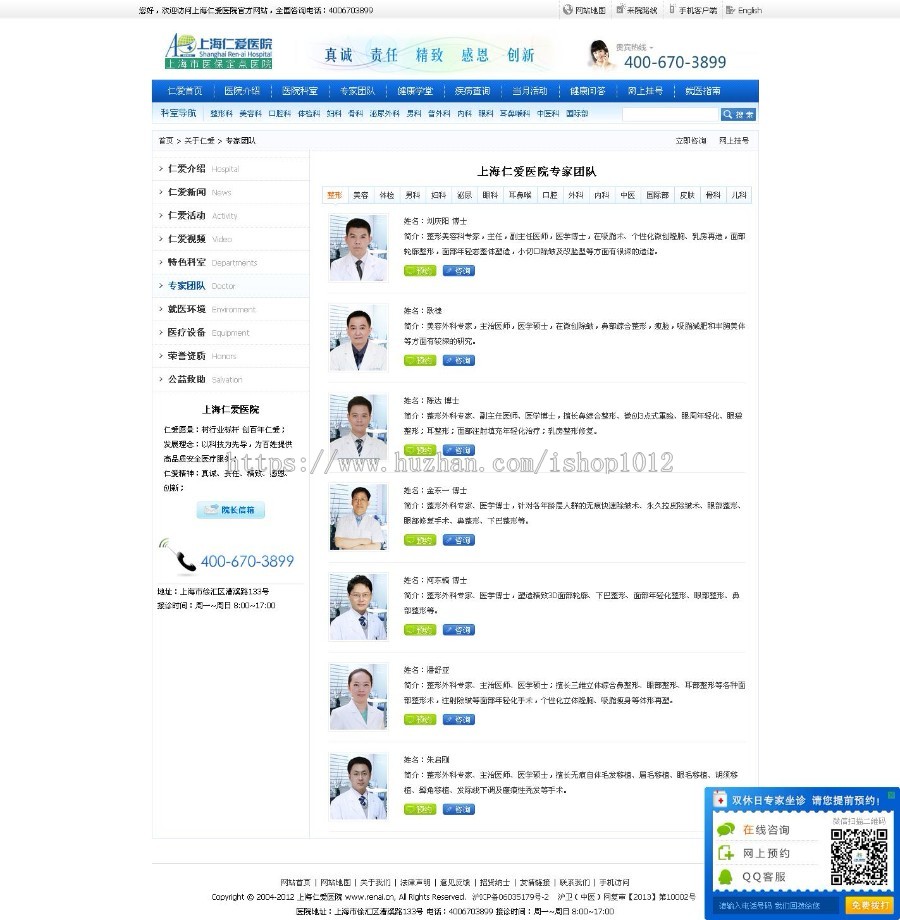Switch site language via the English icon
900x920 pixels.
[730, 10]
